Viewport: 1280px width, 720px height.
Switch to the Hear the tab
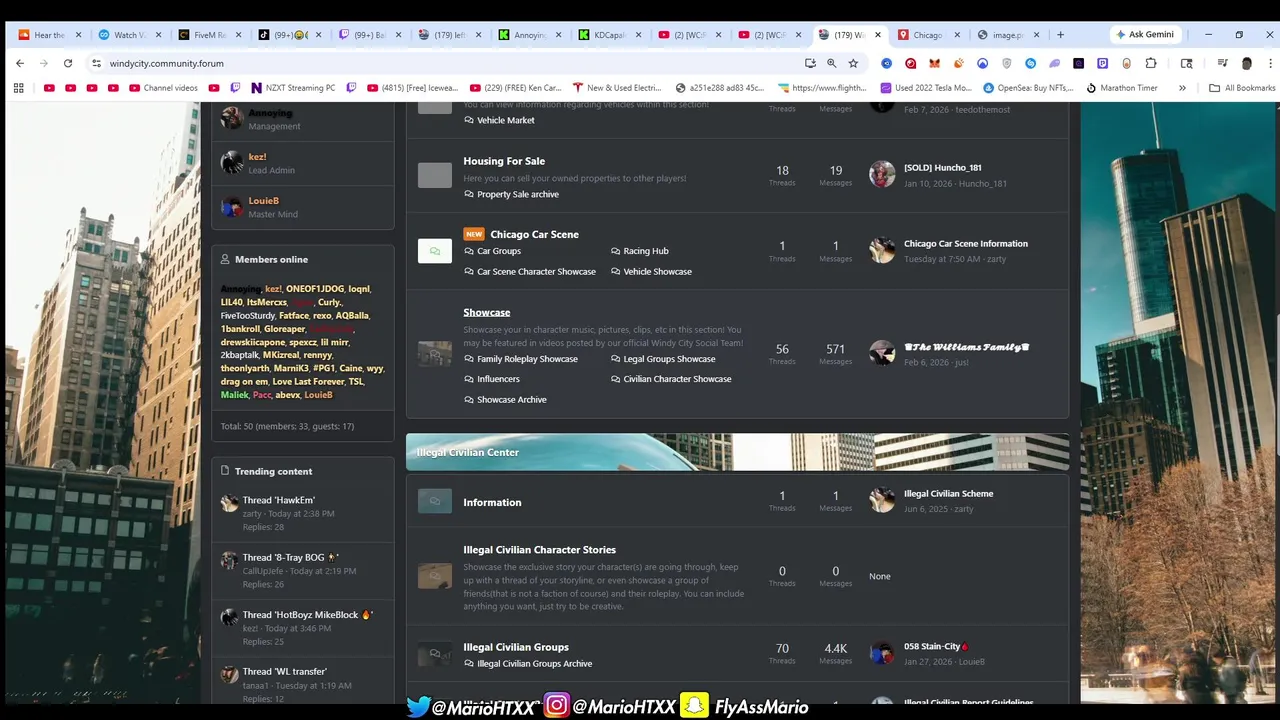49,35
